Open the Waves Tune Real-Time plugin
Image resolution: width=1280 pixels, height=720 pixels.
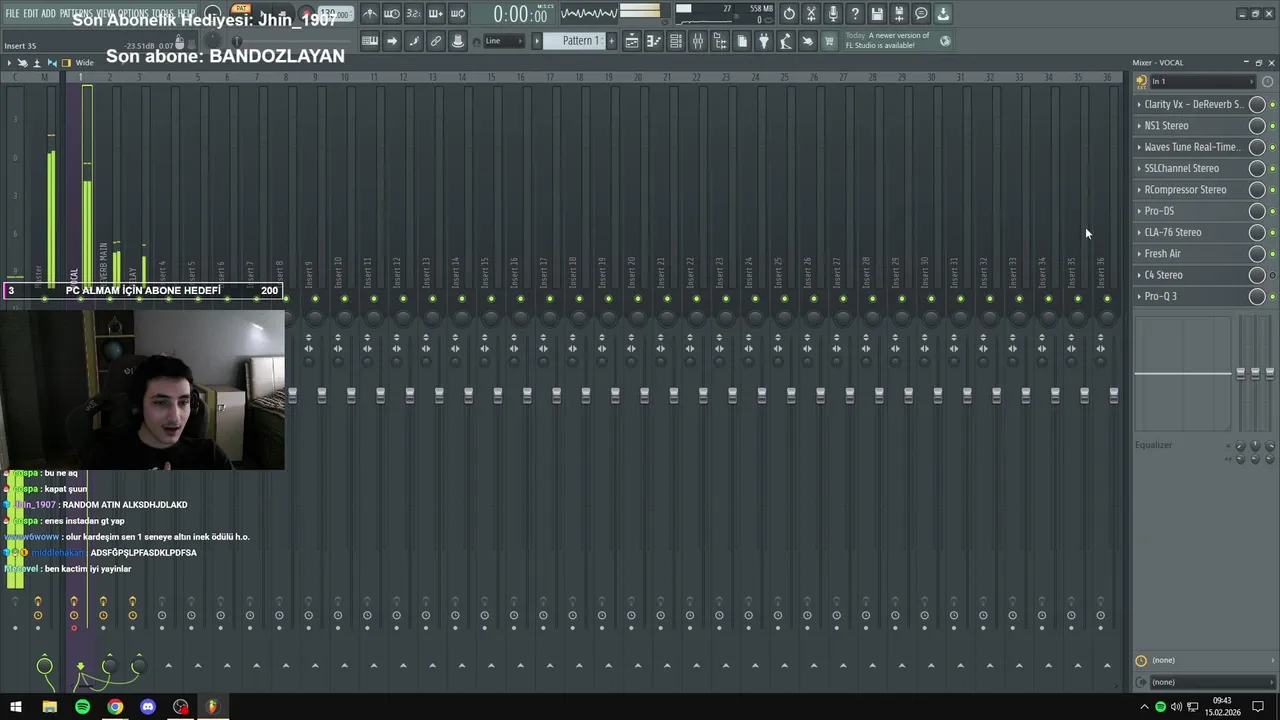point(1193,147)
